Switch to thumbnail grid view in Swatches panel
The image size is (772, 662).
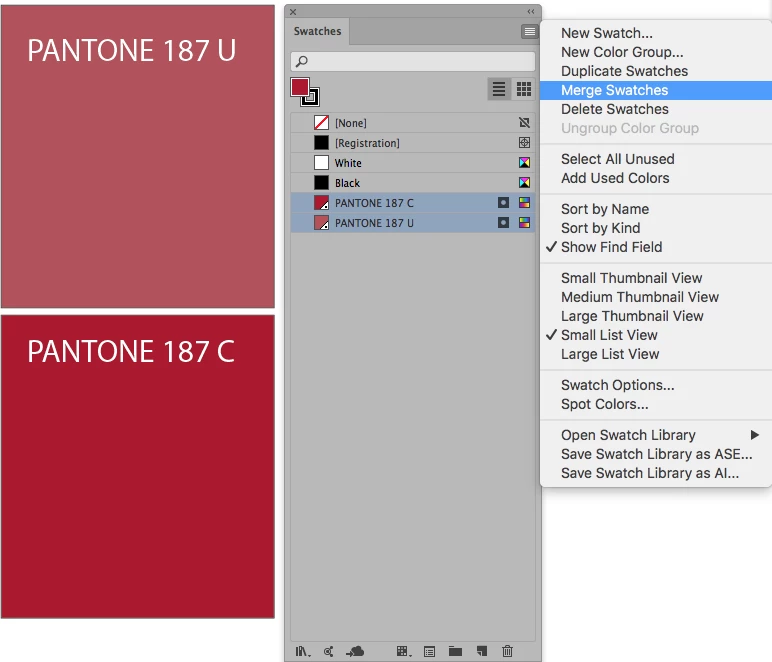coord(523,89)
